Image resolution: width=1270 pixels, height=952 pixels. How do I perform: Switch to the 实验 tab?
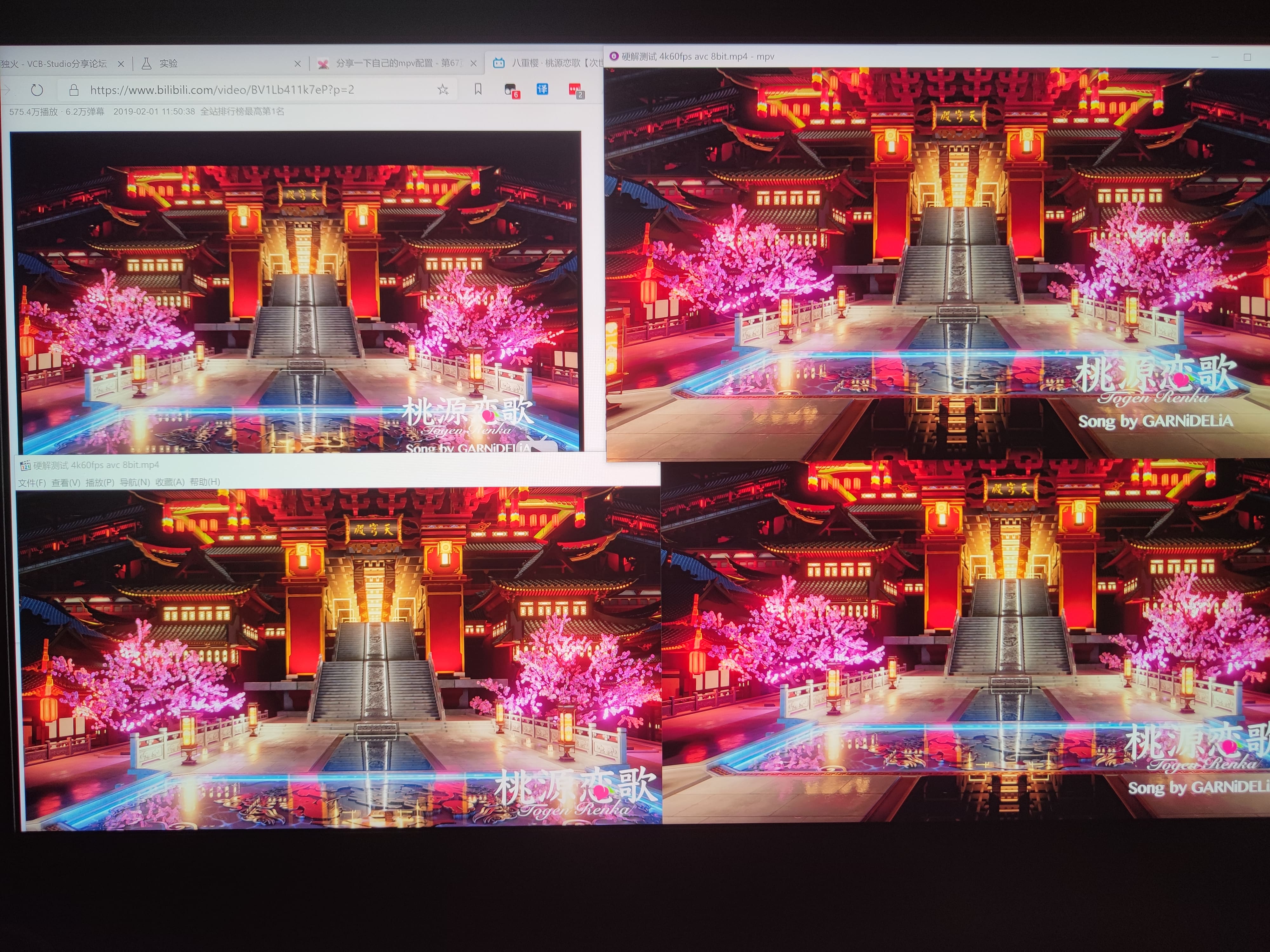[221, 63]
